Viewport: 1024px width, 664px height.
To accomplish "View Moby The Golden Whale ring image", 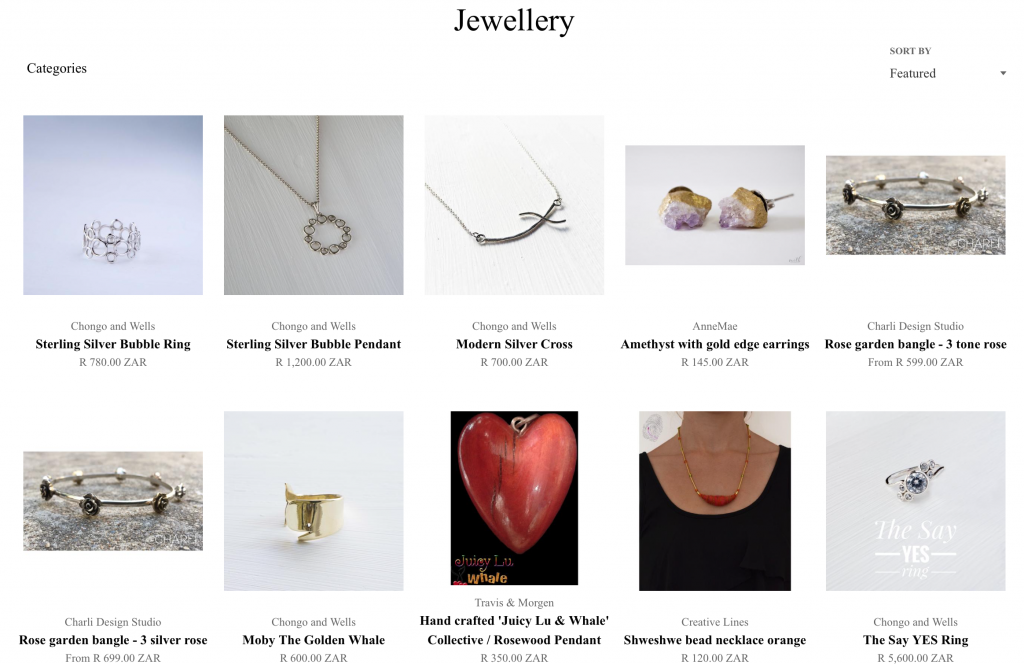I will 313,501.
